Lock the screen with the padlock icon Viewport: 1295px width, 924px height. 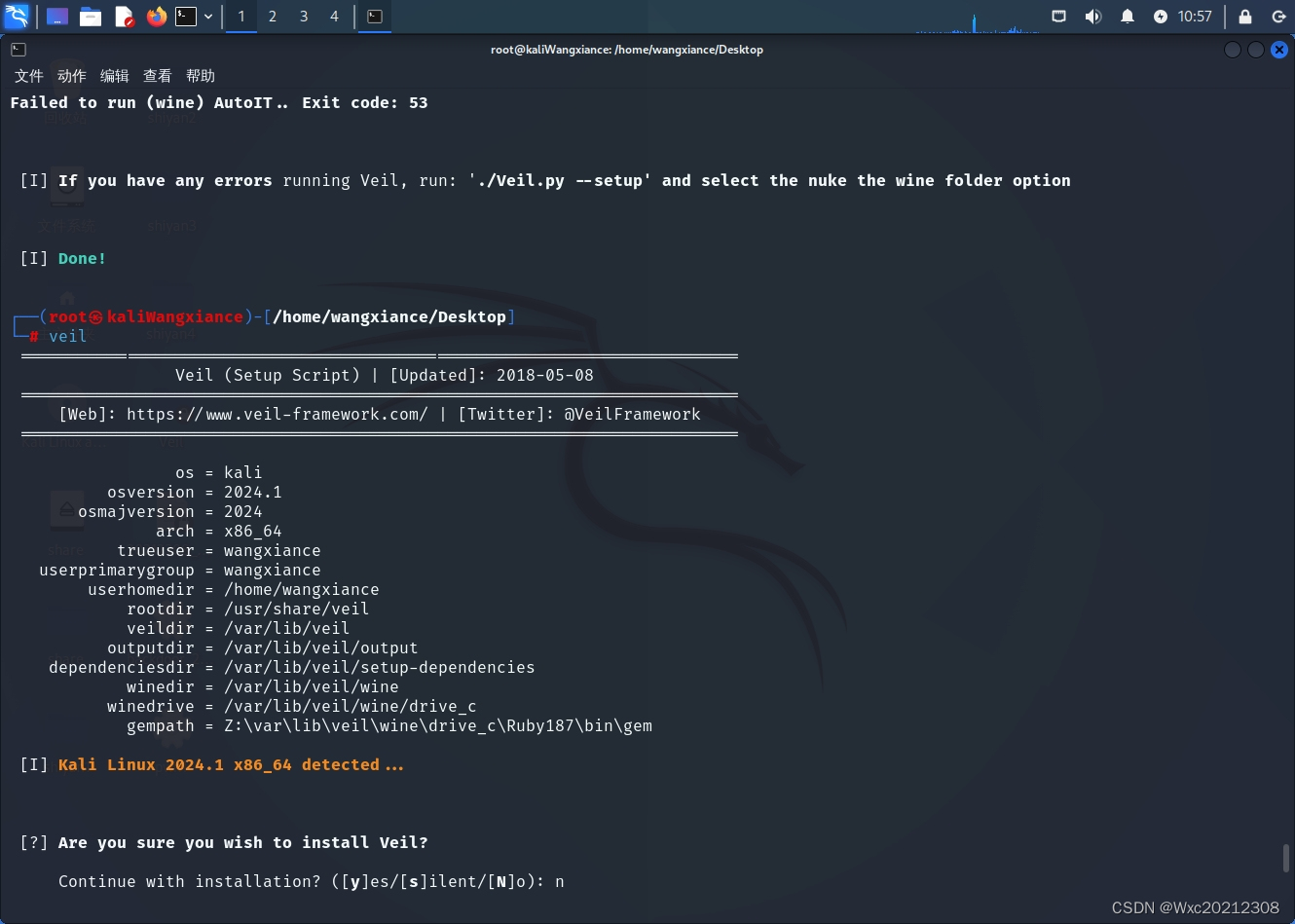tap(1245, 17)
